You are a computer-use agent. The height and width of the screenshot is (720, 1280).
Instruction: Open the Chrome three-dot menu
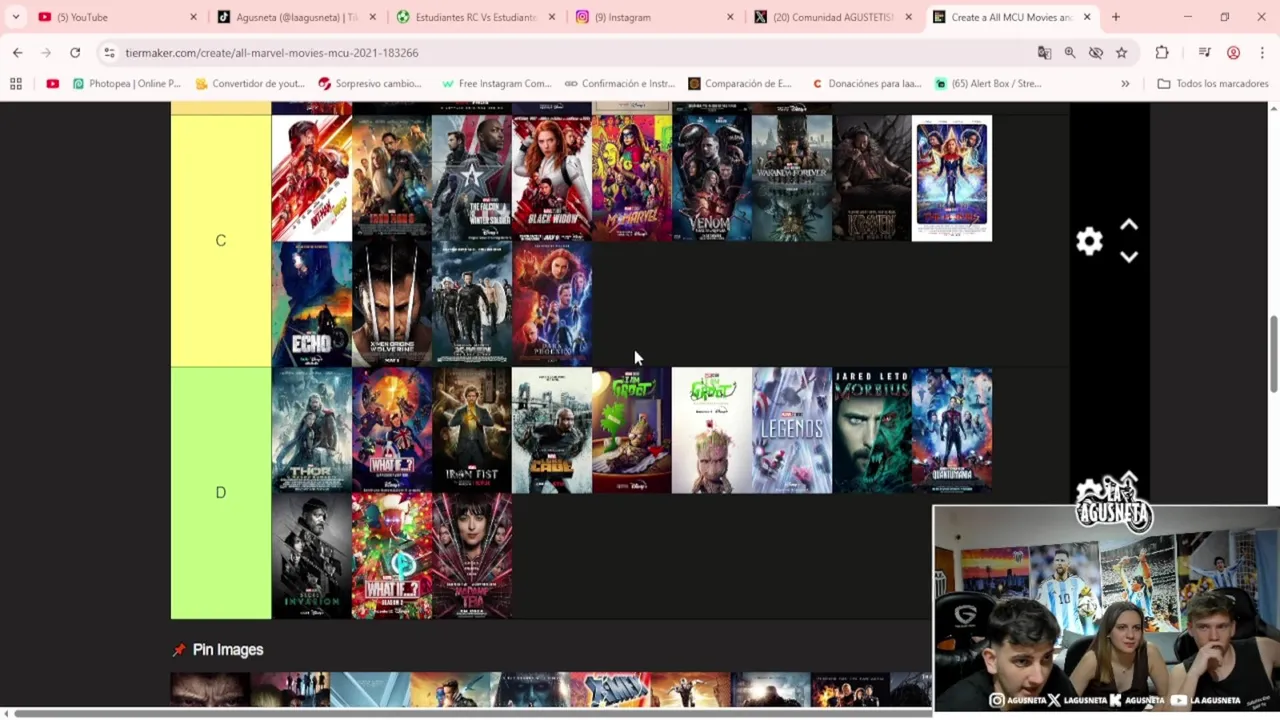1262,52
